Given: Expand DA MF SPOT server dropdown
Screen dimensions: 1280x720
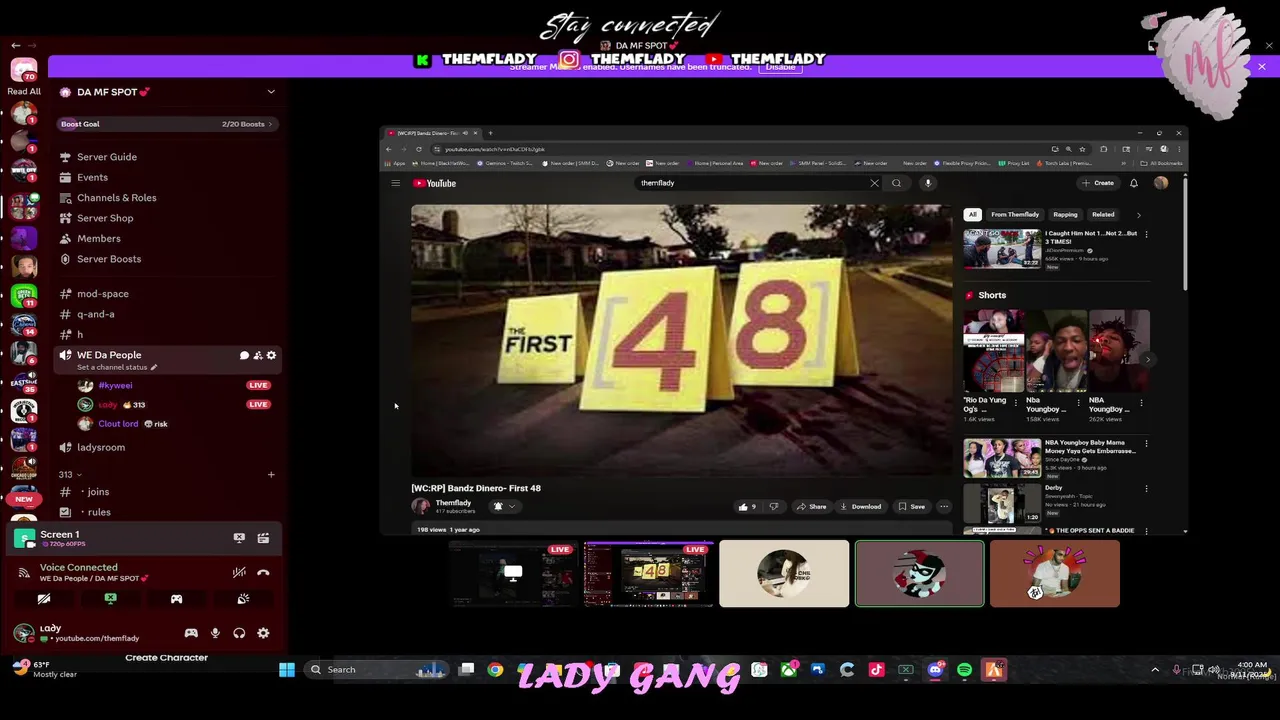Looking at the screenshot, I should coord(271,92).
